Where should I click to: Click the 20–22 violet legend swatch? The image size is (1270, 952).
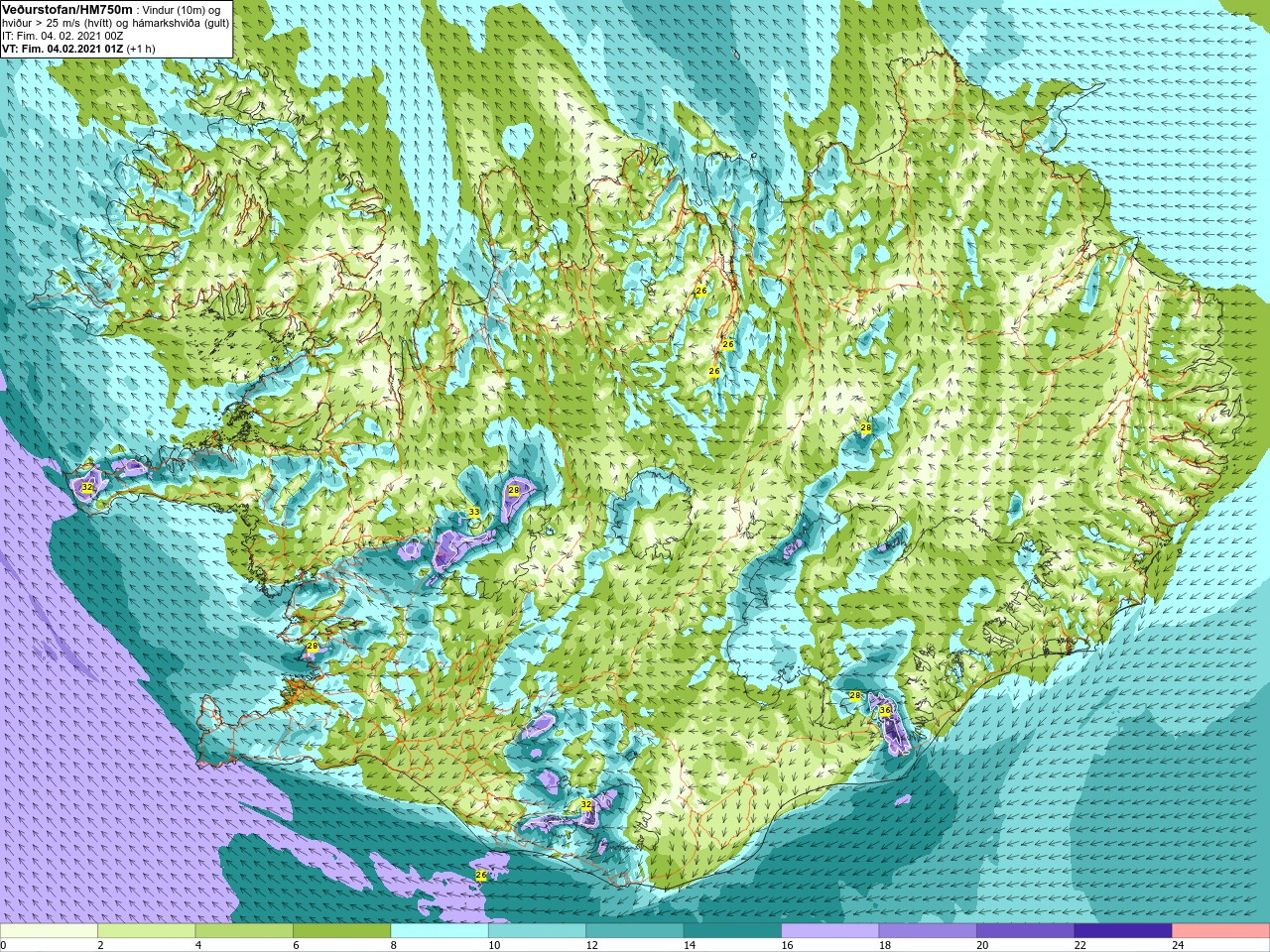point(1025,931)
